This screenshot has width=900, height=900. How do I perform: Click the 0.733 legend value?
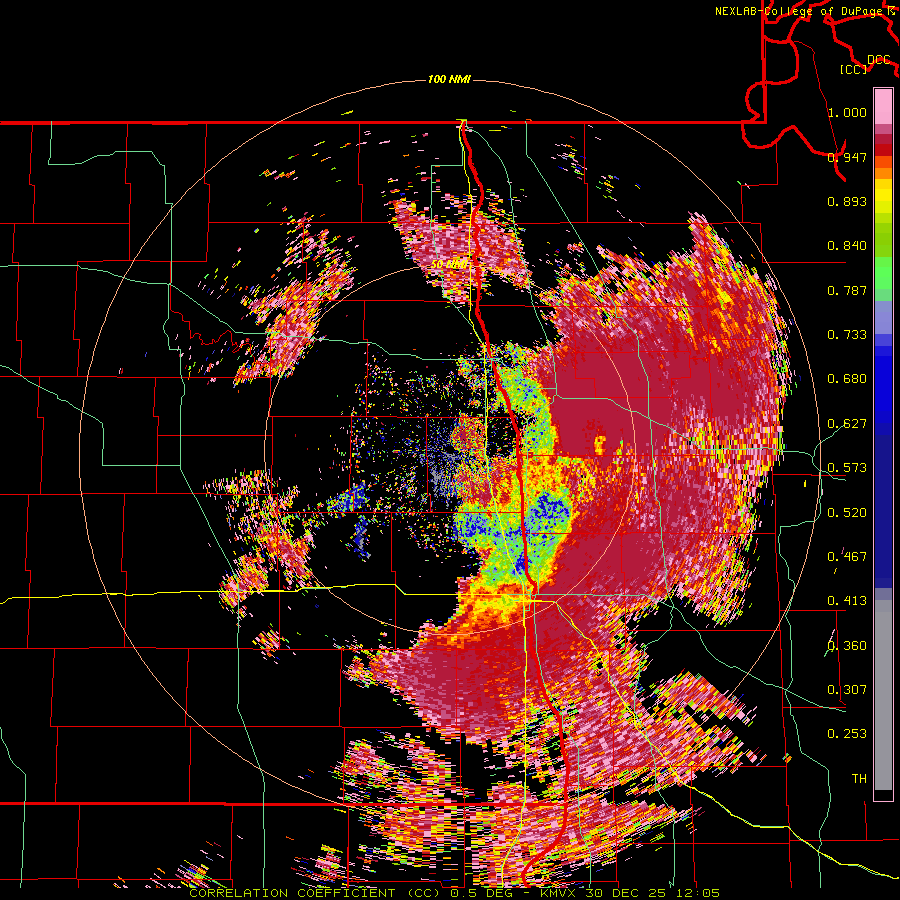(x=847, y=335)
